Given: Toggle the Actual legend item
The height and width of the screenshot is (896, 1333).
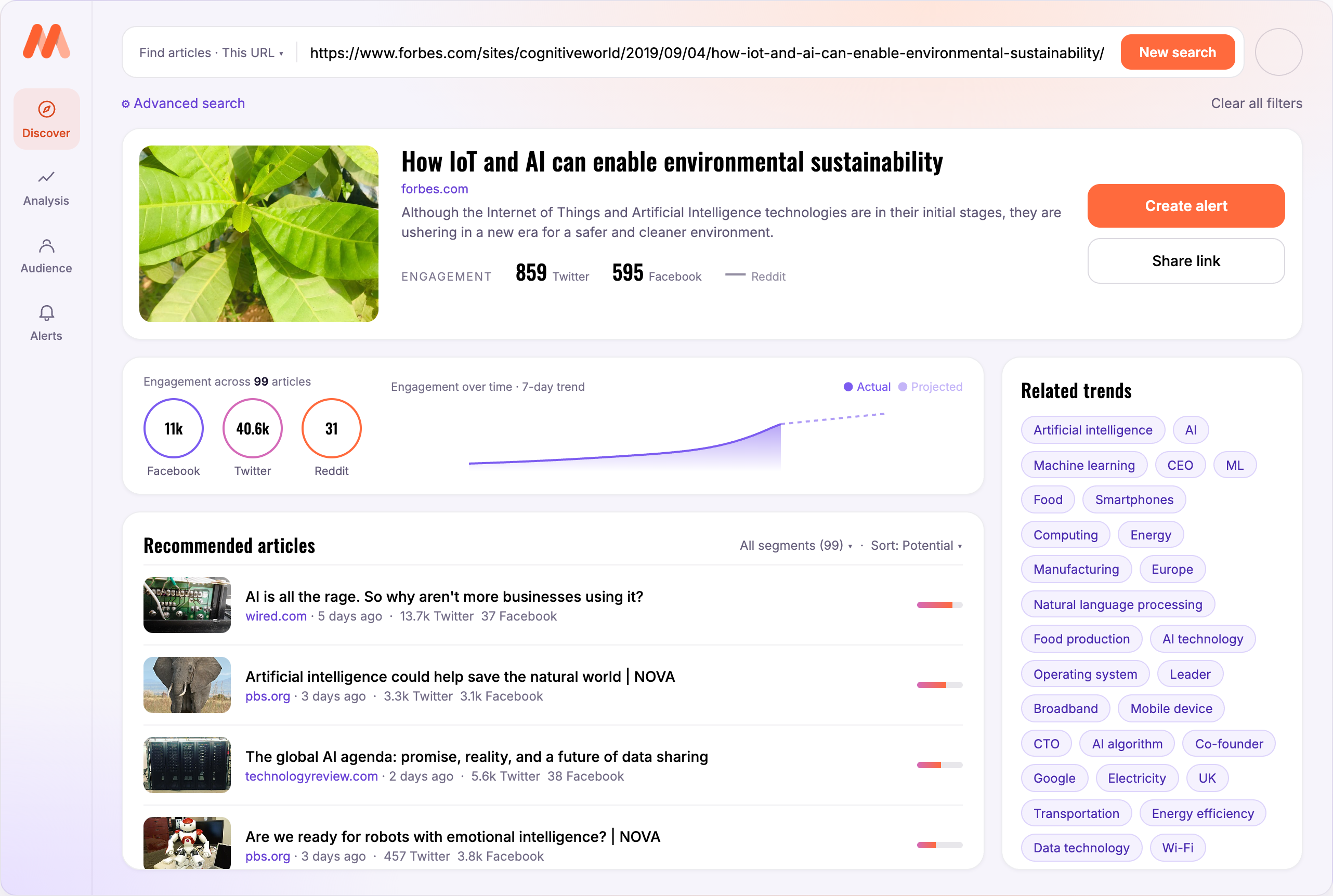Looking at the screenshot, I should [867, 387].
